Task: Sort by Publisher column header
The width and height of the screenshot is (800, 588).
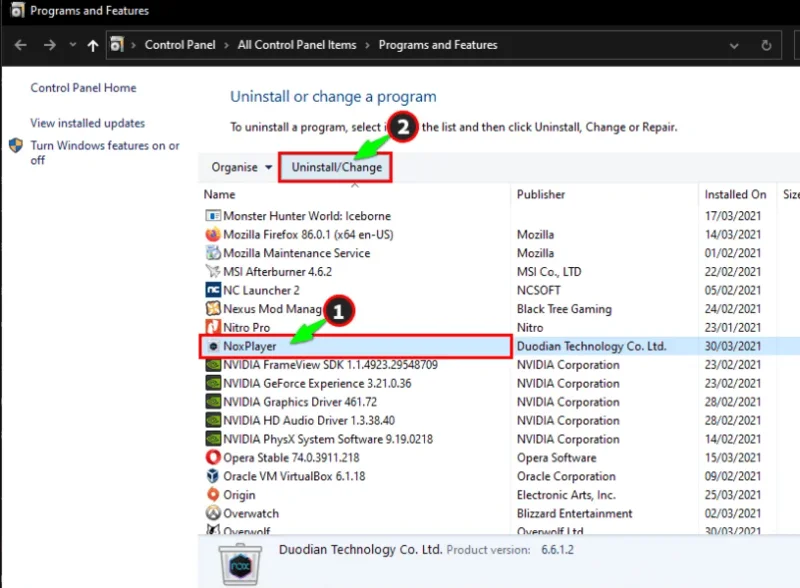Action: click(541, 194)
